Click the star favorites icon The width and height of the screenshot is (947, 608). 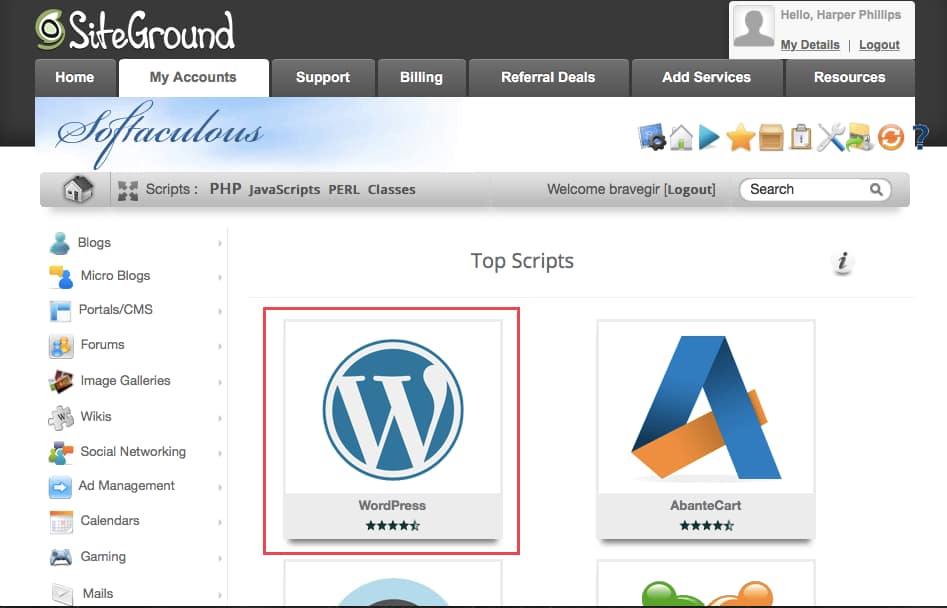pyautogui.click(x=741, y=138)
